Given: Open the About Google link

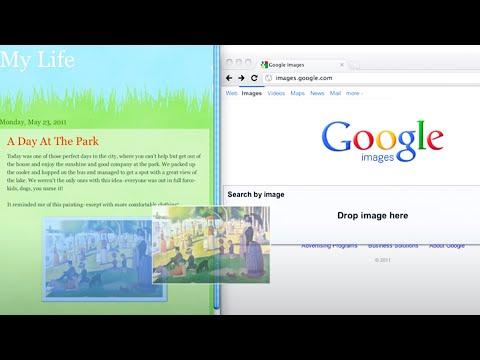Looking at the screenshot, I should [x=447, y=246].
